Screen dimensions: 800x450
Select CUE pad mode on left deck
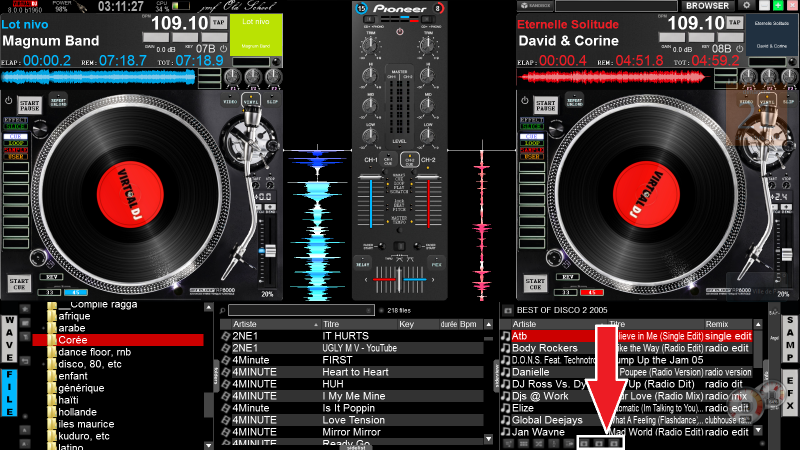(x=16, y=137)
